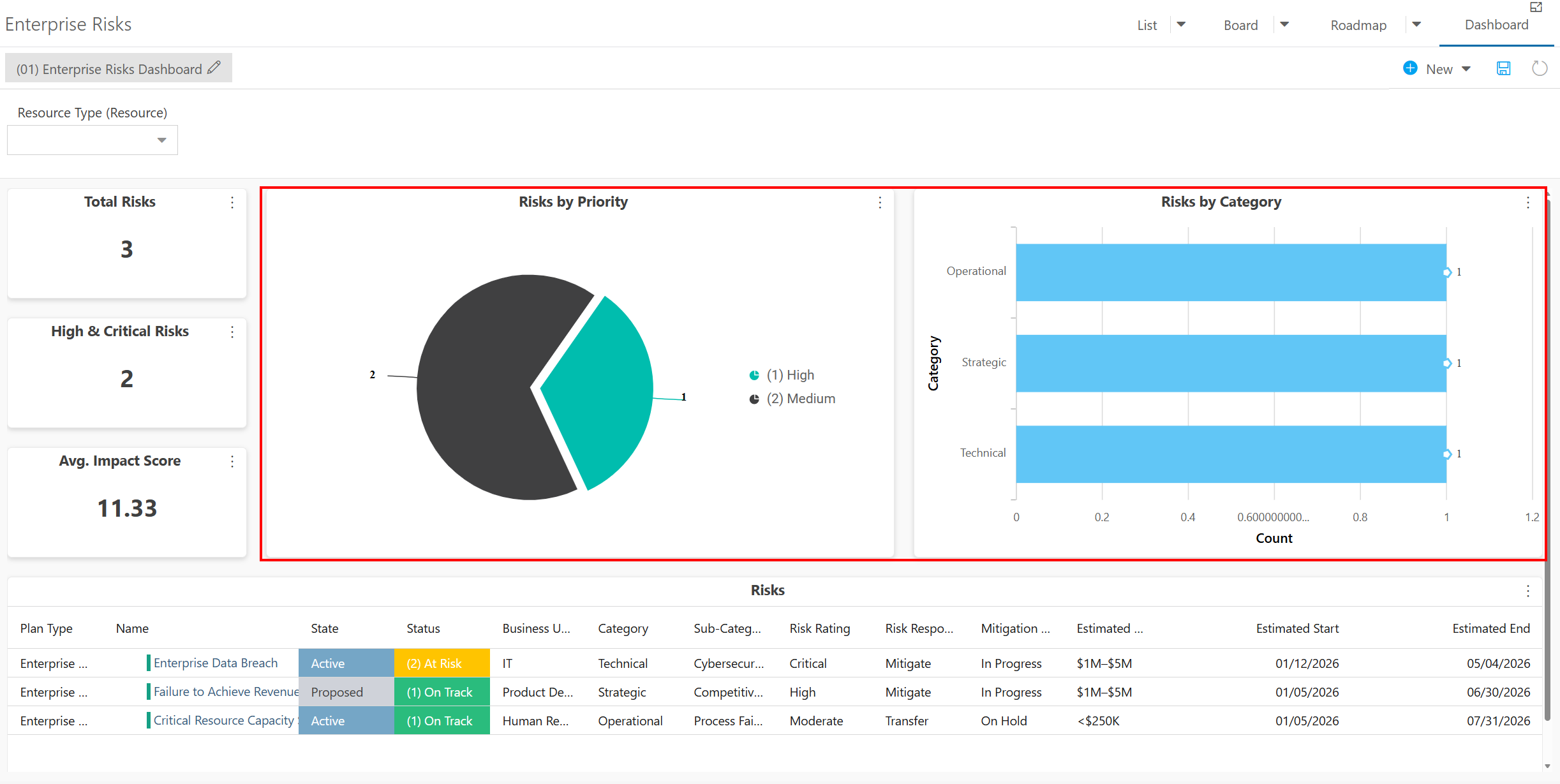The height and width of the screenshot is (784, 1560).
Task: Expand the popout icon at top right
Action: click(x=1536, y=7)
